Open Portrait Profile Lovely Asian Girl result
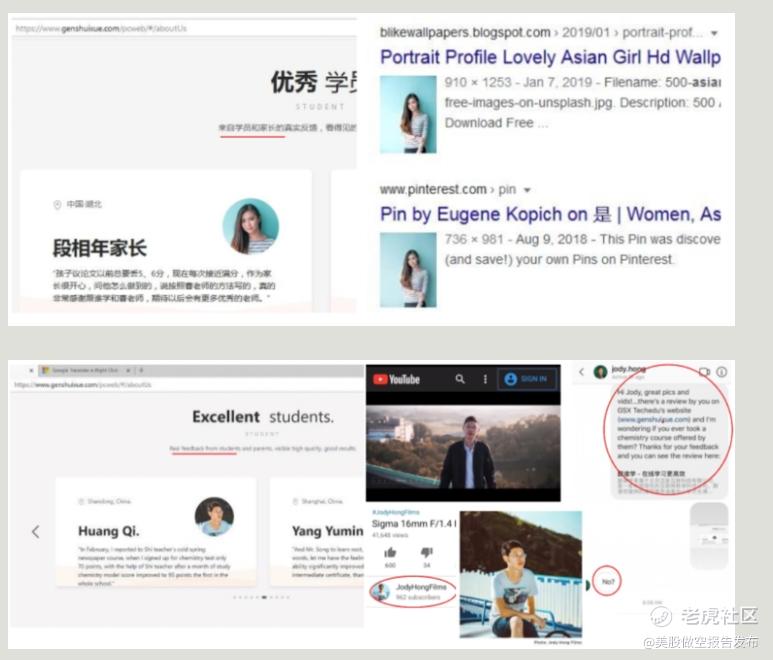Viewport: 773px width, 660px height. click(x=550, y=57)
